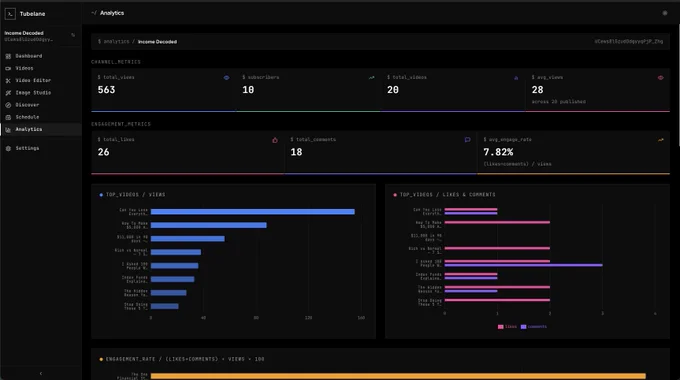This screenshot has height=380, width=680.
Task: Click the eye icon on total_views card
Action: tap(226, 78)
